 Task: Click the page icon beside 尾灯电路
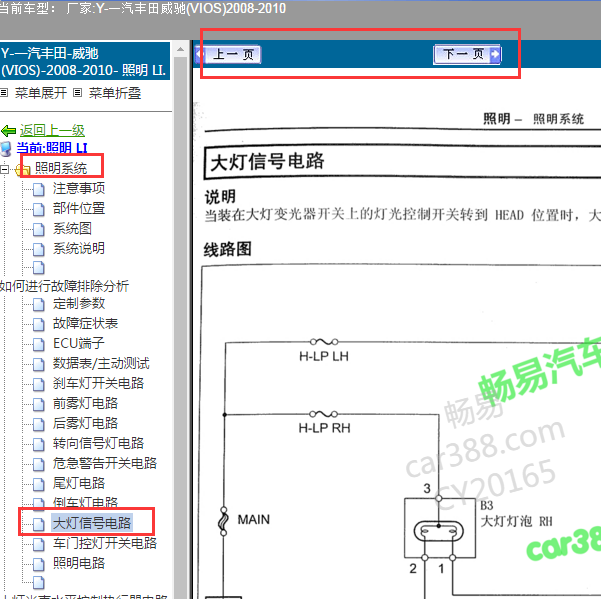point(38,484)
